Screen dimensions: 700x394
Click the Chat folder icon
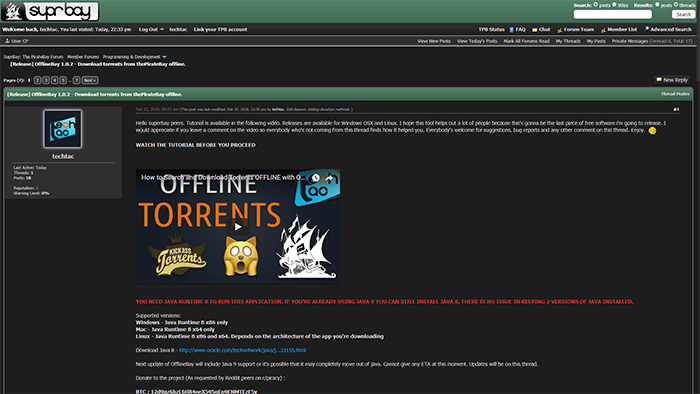pyautogui.click(x=534, y=30)
